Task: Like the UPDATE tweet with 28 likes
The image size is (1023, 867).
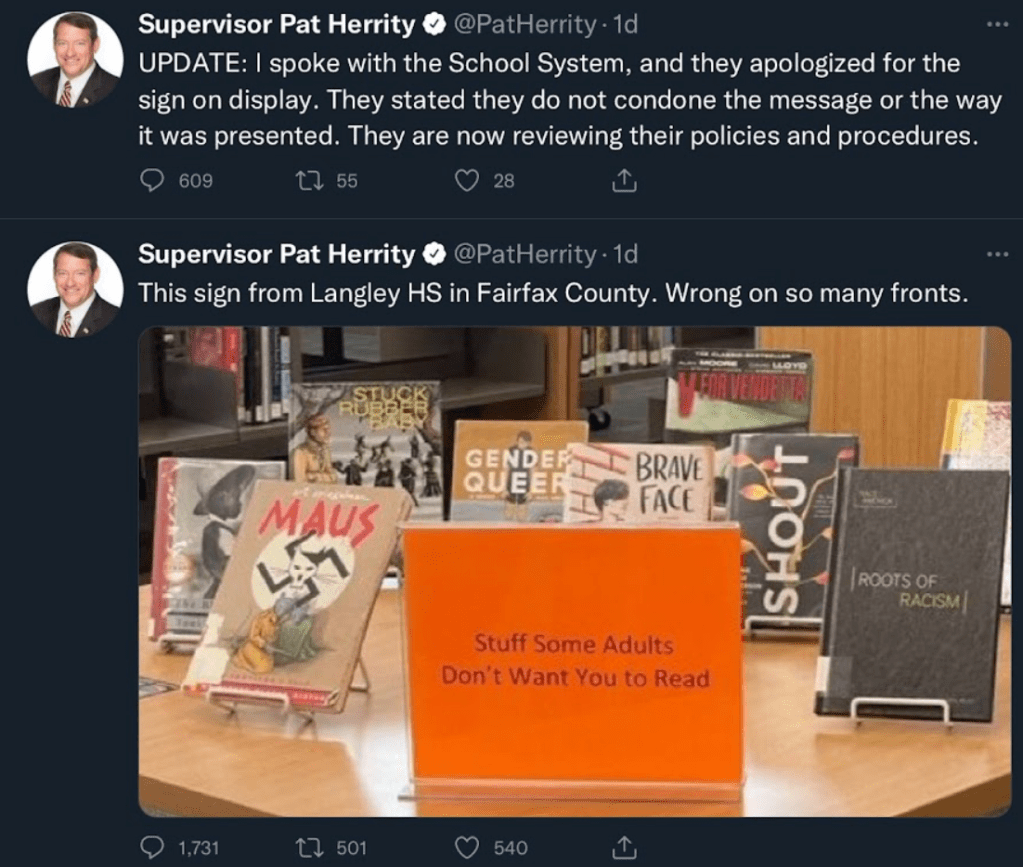Action: coord(467,181)
